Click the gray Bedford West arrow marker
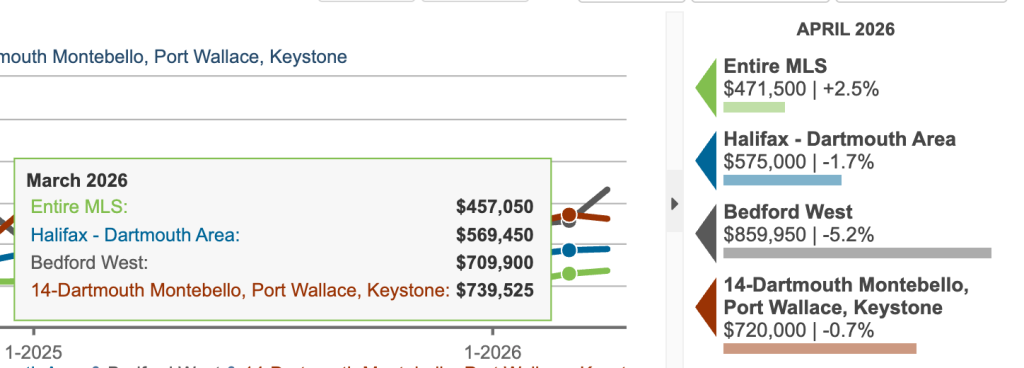The width and height of the screenshot is (1024, 368). tap(706, 232)
